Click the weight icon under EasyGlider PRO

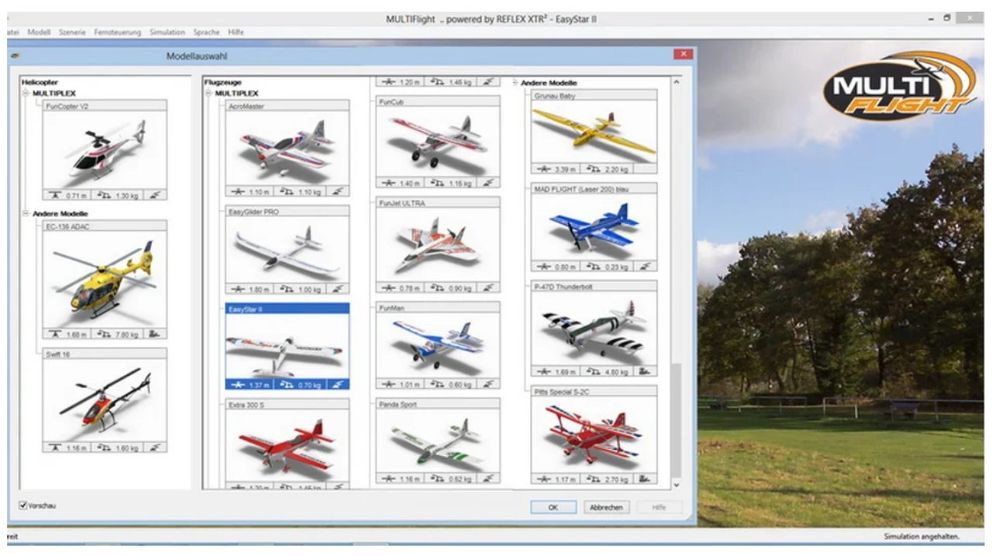[288, 289]
